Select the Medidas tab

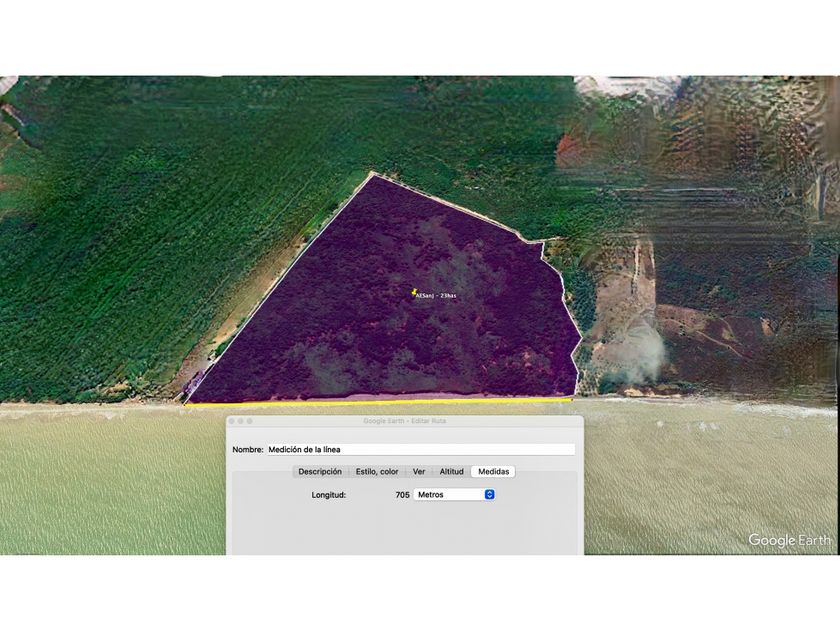click(493, 471)
